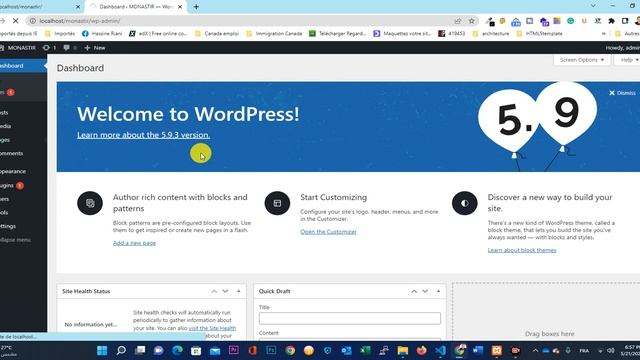This screenshot has width=640, height=360.
Task: Open Comments in the admin sidebar
Action: (23, 153)
